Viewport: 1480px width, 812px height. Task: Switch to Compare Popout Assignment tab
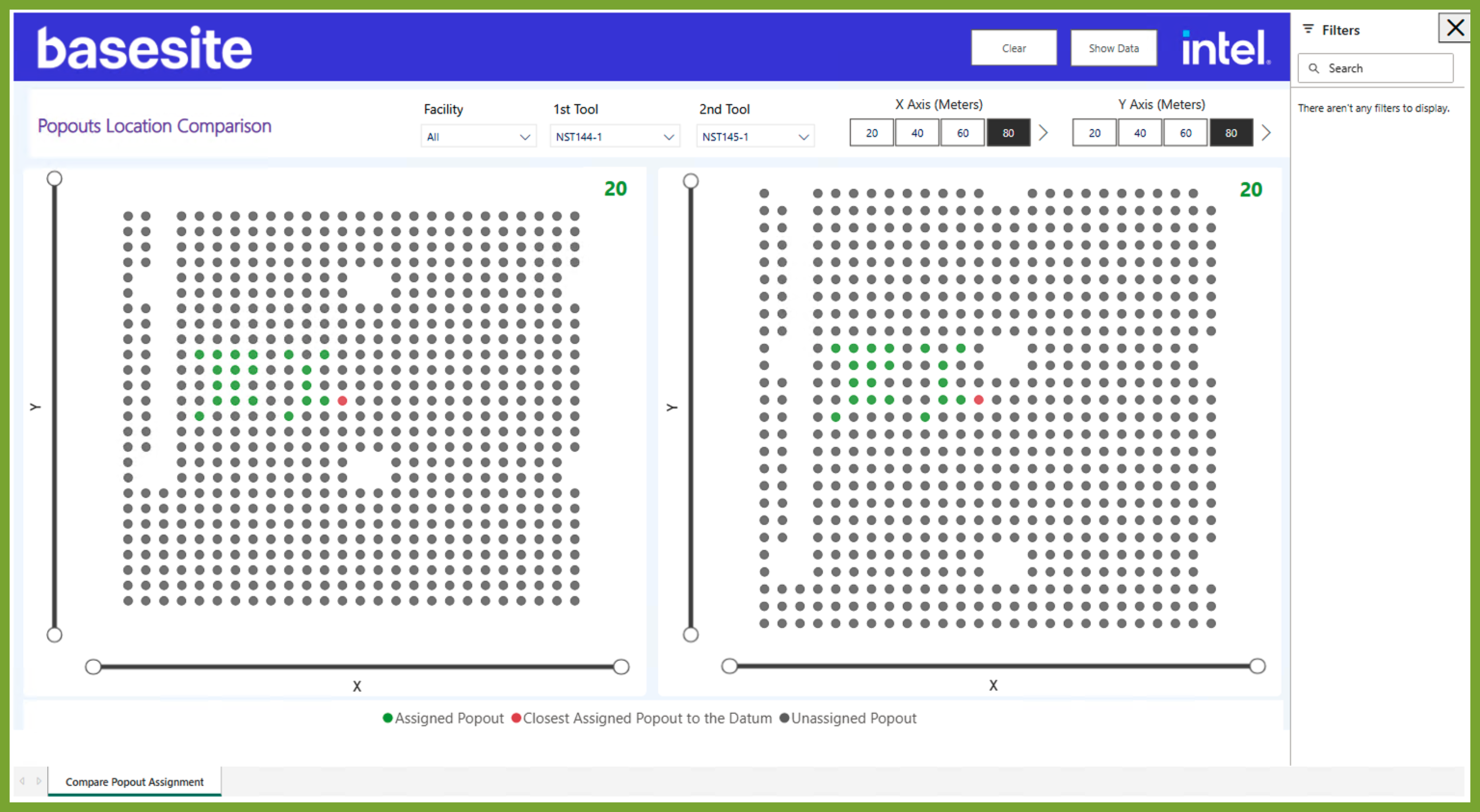134,782
